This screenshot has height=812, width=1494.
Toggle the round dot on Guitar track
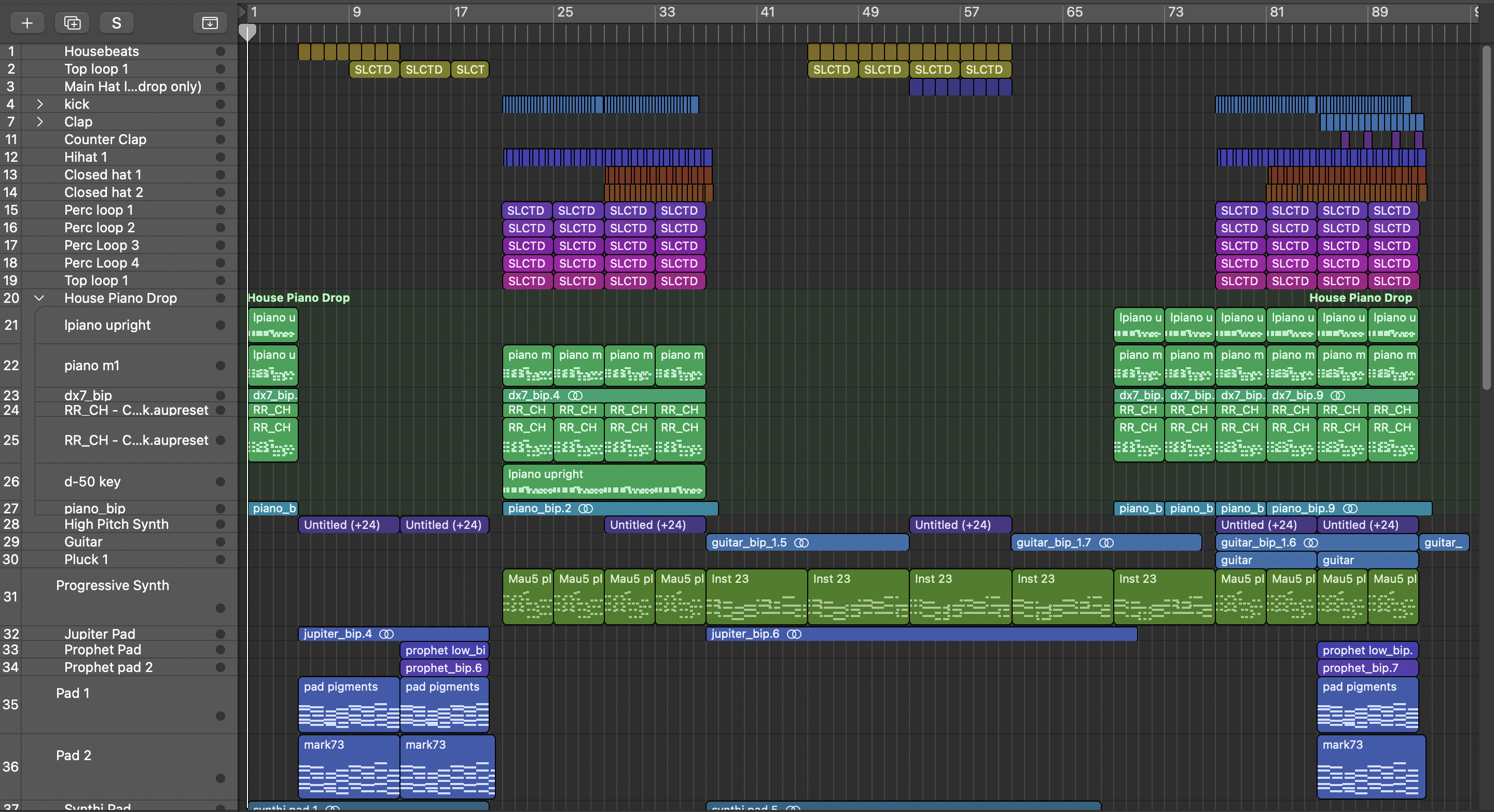[x=220, y=542]
